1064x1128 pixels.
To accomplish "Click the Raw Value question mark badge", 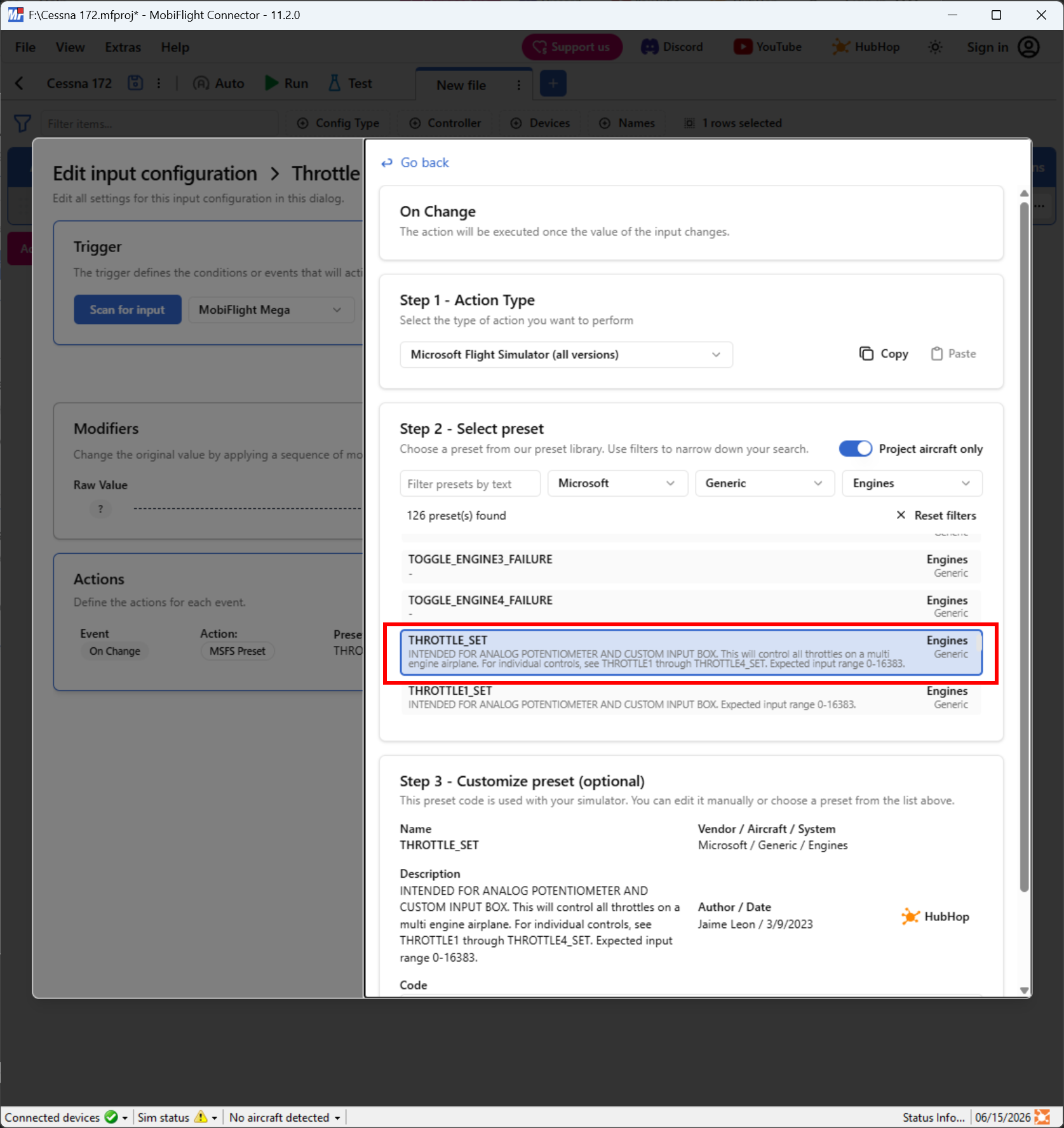I will tap(100, 509).
